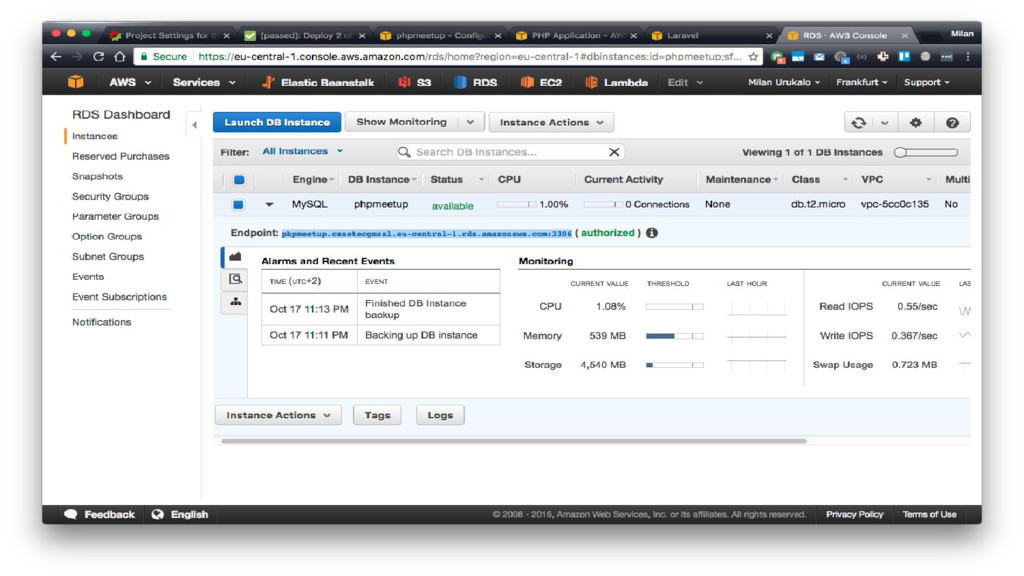Toggle the phpmeetup row checkbox
The image size is (1024, 576).
(x=238, y=204)
